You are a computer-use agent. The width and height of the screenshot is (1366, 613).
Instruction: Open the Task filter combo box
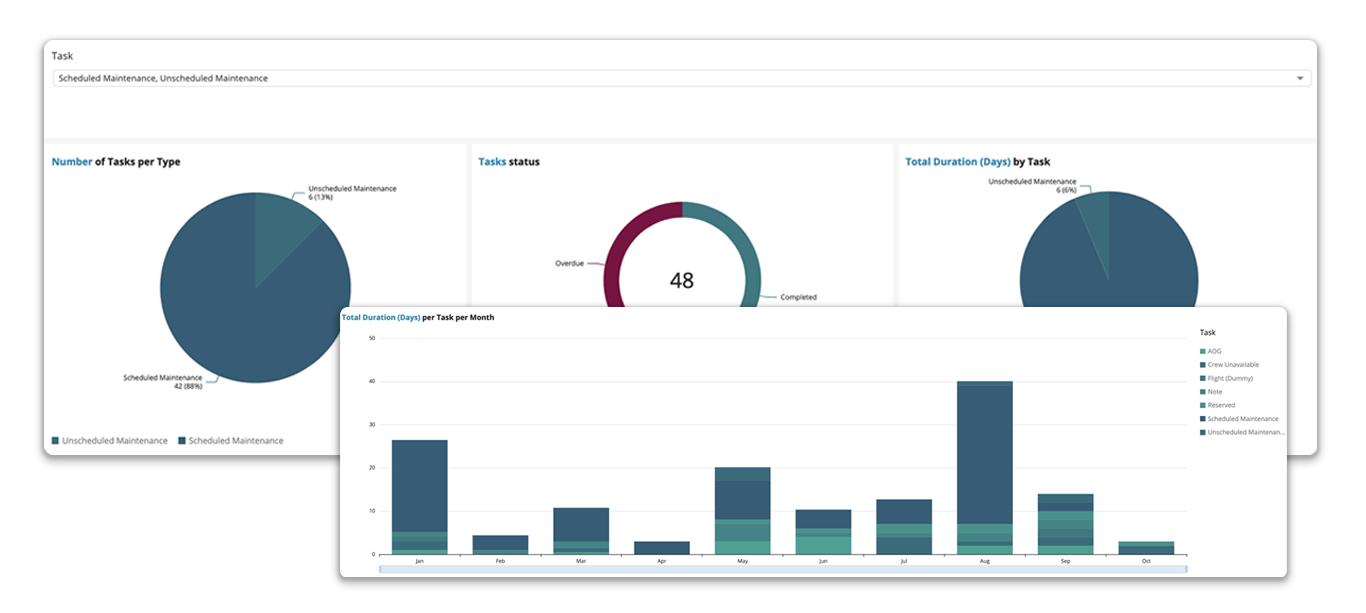tap(681, 78)
